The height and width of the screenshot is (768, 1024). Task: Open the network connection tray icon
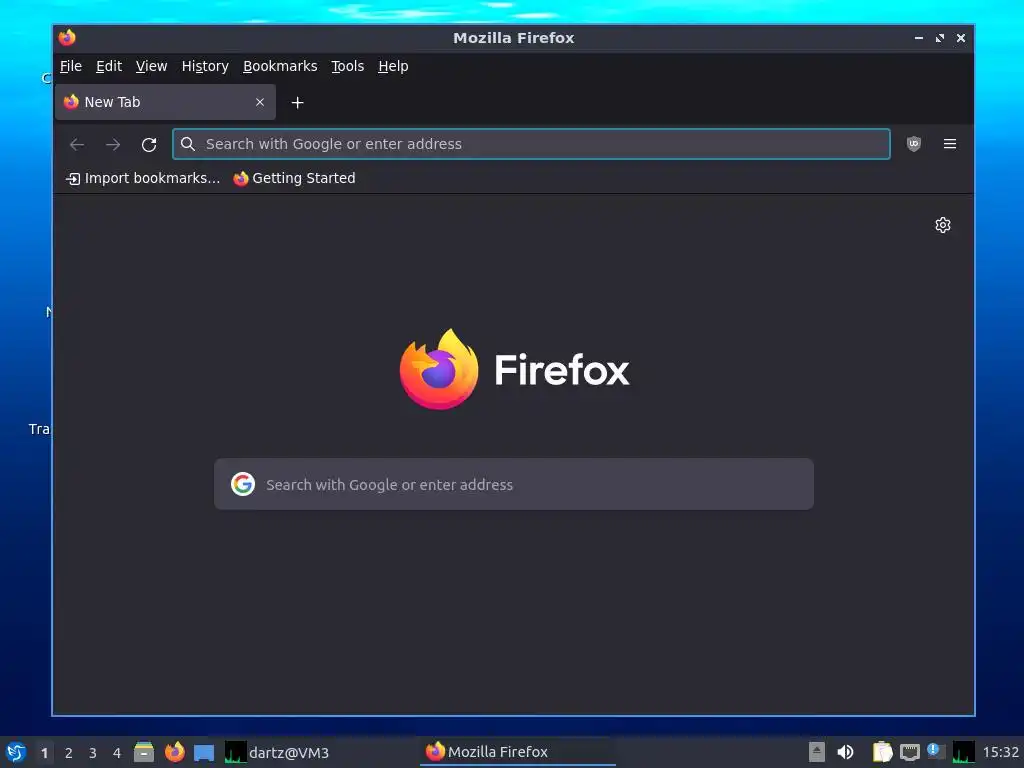tap(909, 752)
